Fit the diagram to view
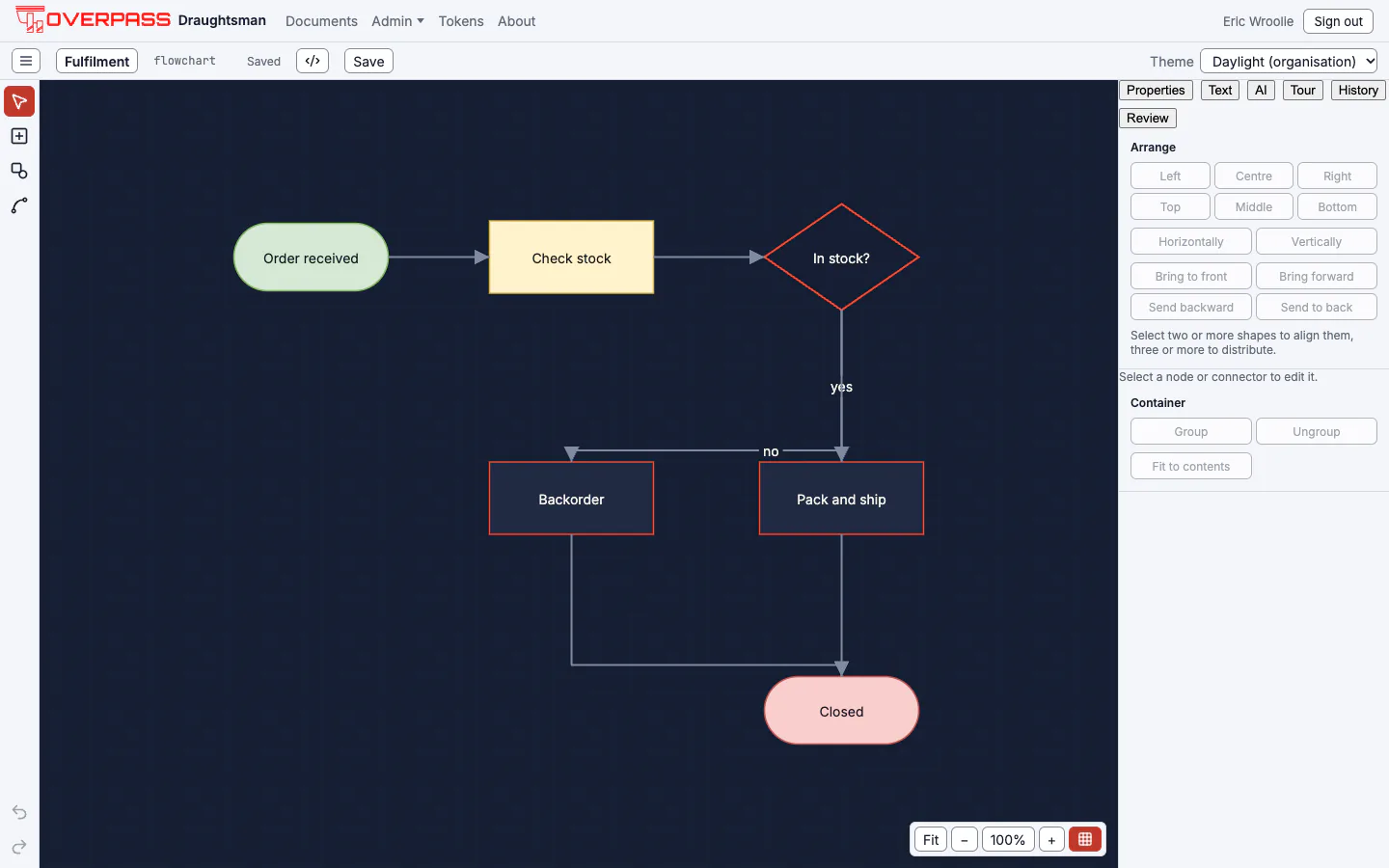This screenshot has width=1389, height=868. coord(931,839)
